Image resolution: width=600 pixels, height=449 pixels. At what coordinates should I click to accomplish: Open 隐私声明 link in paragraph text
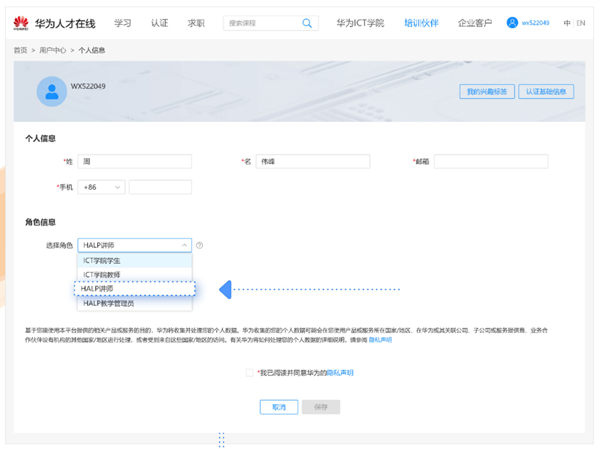380,340
